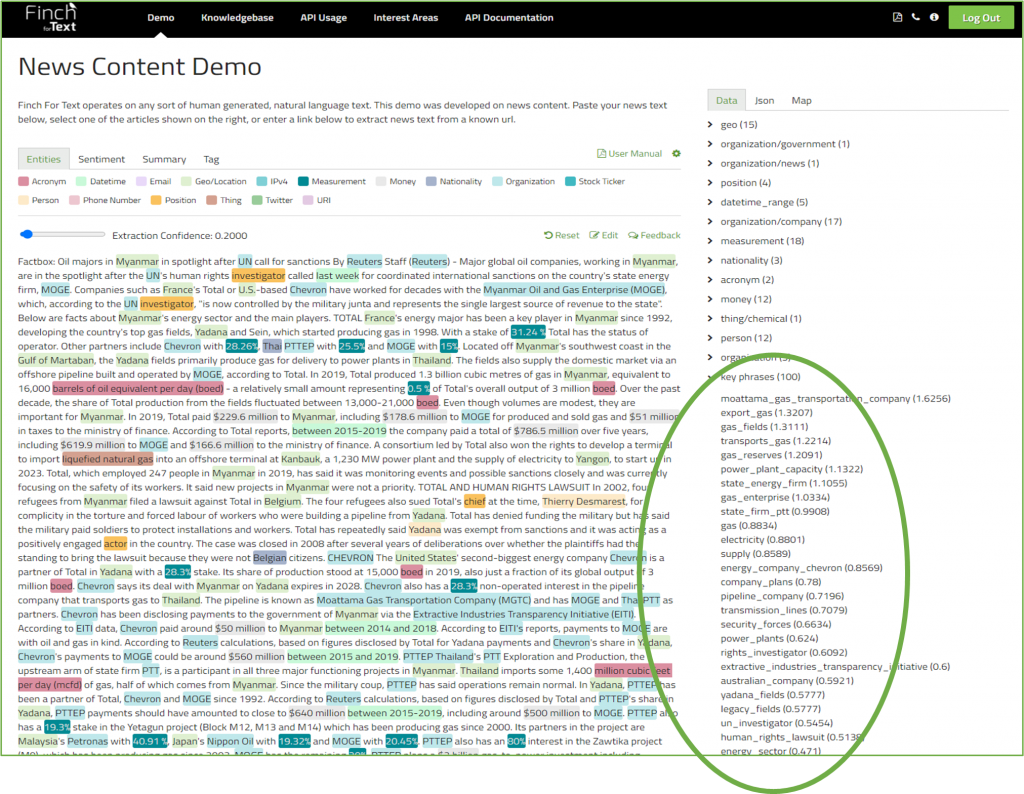This screenshot has height=794, width=1024.
Task: Click the Extraction Confidence slider handle
Action: click(25, 235)
